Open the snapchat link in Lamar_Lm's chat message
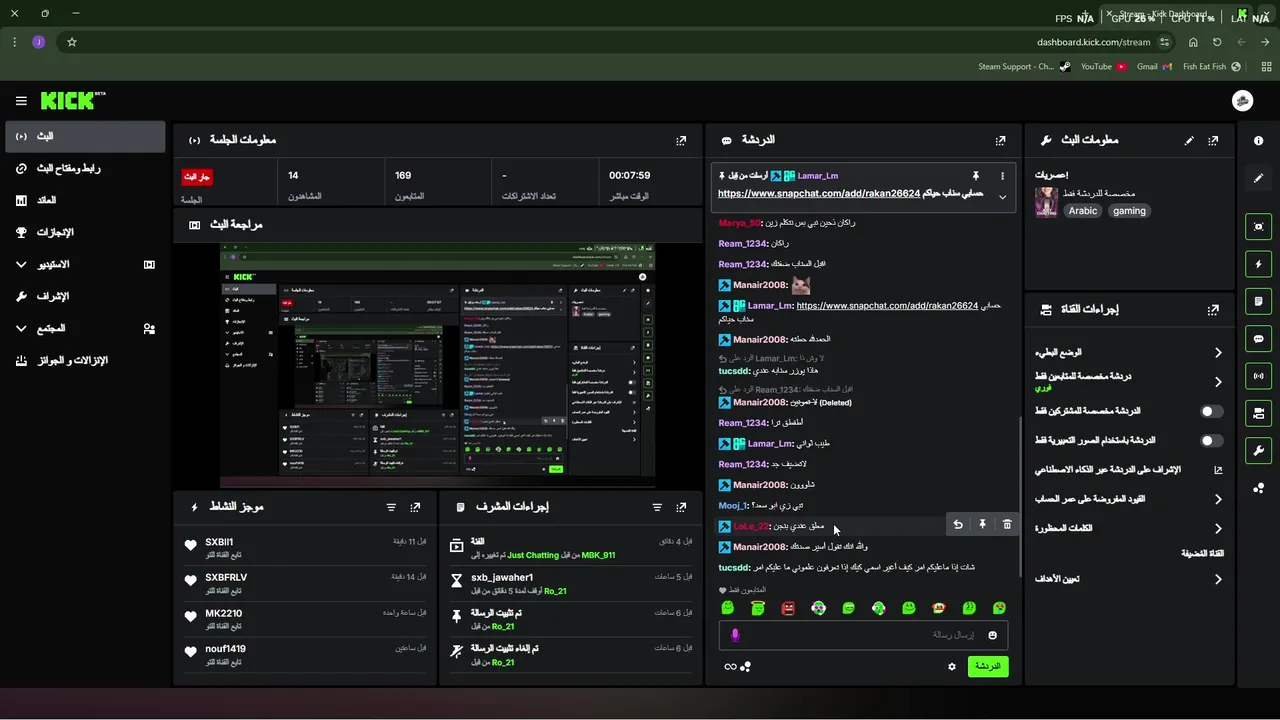The image size is (1280, 720). (887, 306)
